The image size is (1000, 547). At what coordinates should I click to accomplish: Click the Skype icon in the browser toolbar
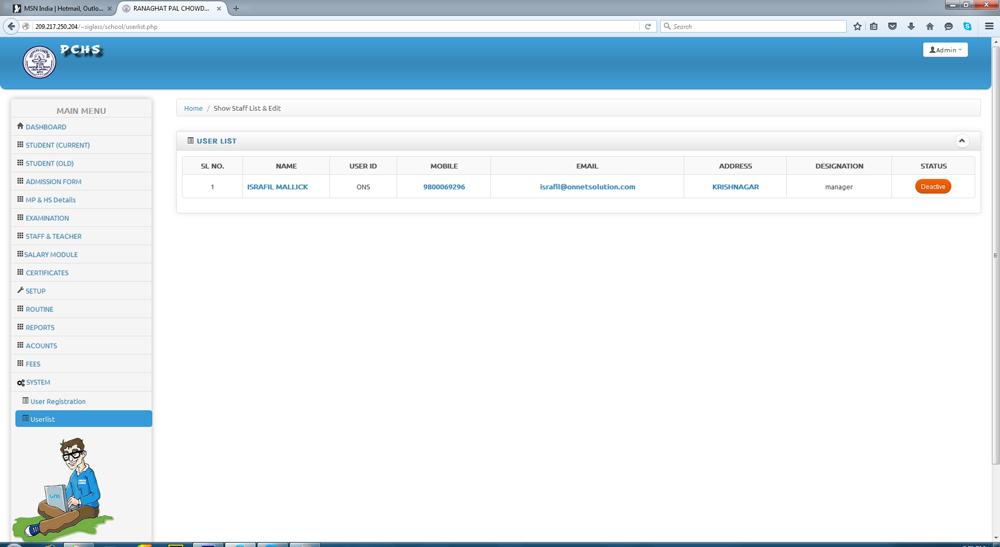click(967, 27)
